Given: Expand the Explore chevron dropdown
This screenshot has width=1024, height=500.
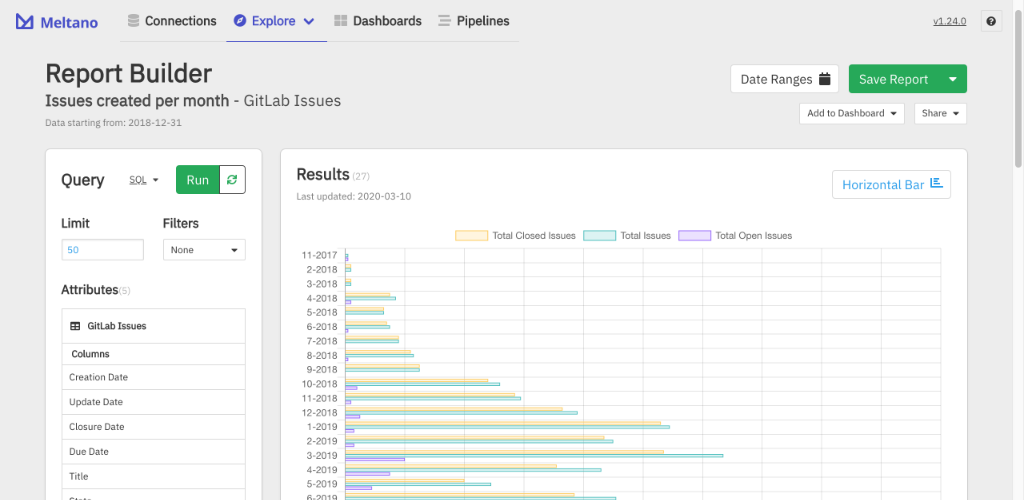Looking at the screenshot, I should coord(309,21).
